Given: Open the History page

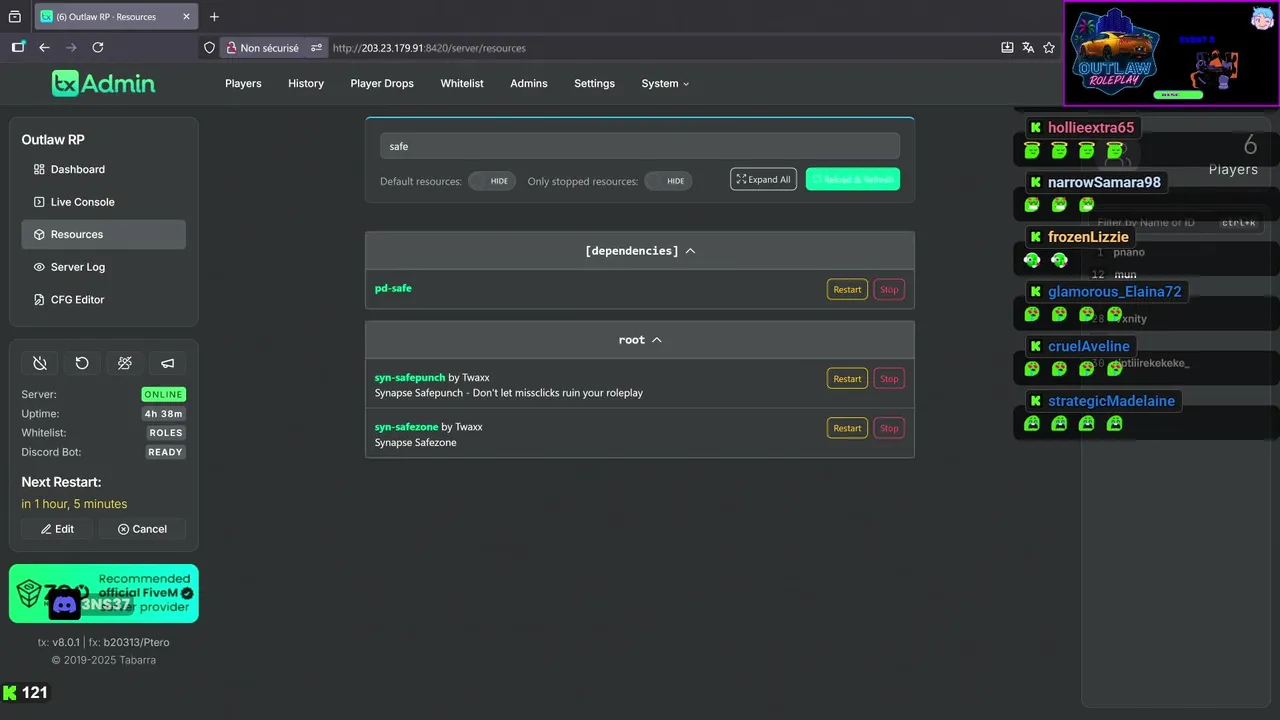Looking at the screenshot, I should pos(306,84).
